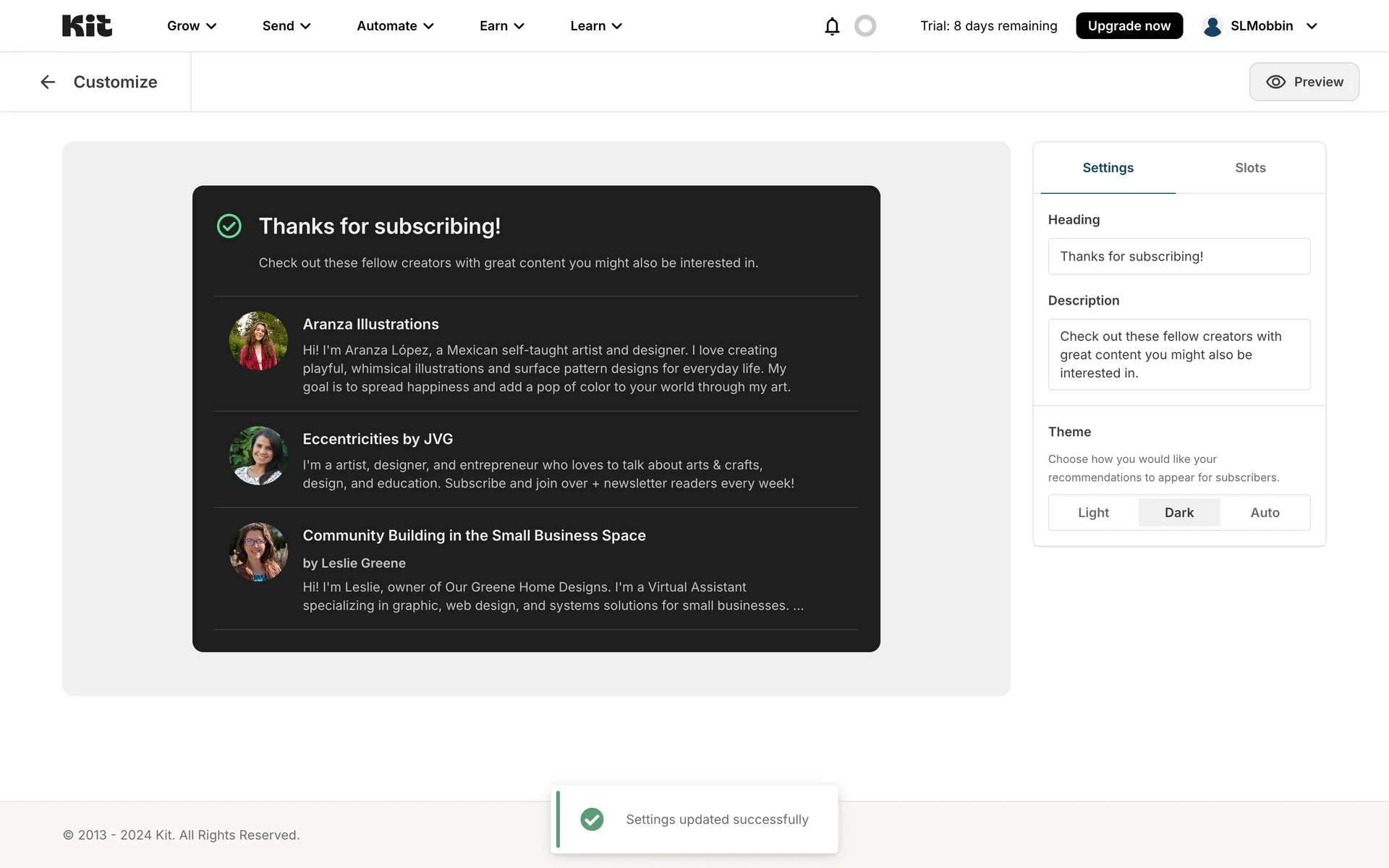Click the Preview button
This screenshot has width=1389, height=868.
pyautogui.click(x=1304, y=82)
